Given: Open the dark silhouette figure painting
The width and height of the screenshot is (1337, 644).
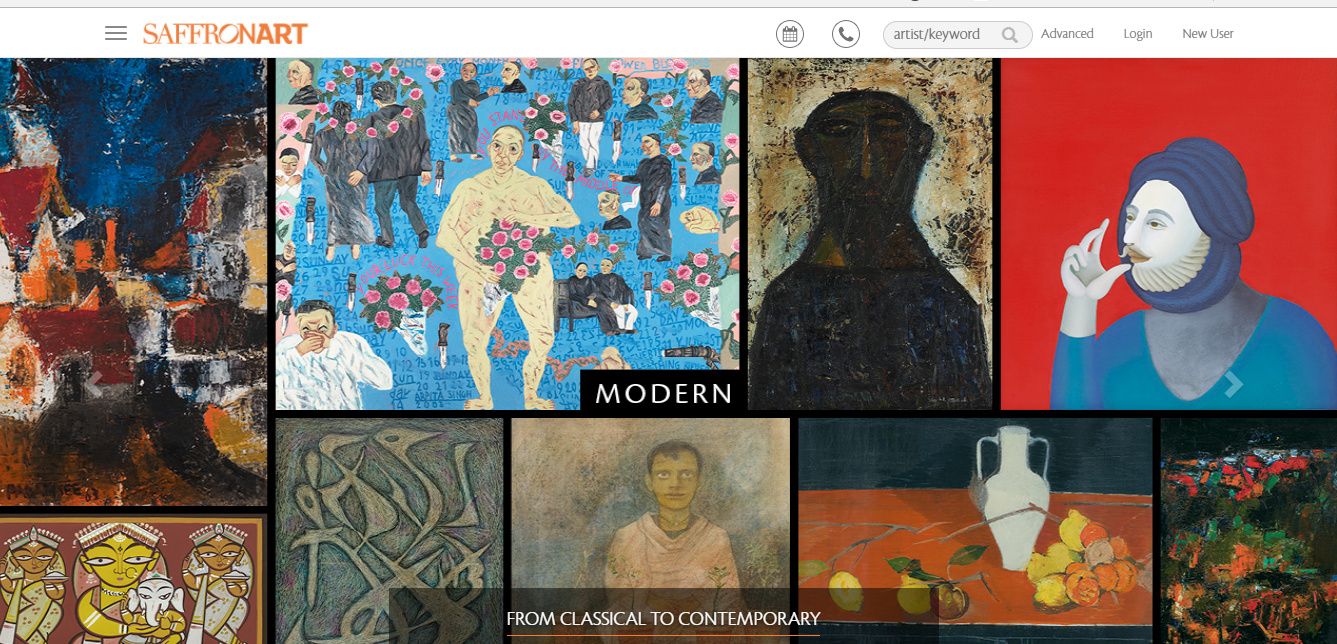Looking at the screenshot, I should (x=870, y=233).
